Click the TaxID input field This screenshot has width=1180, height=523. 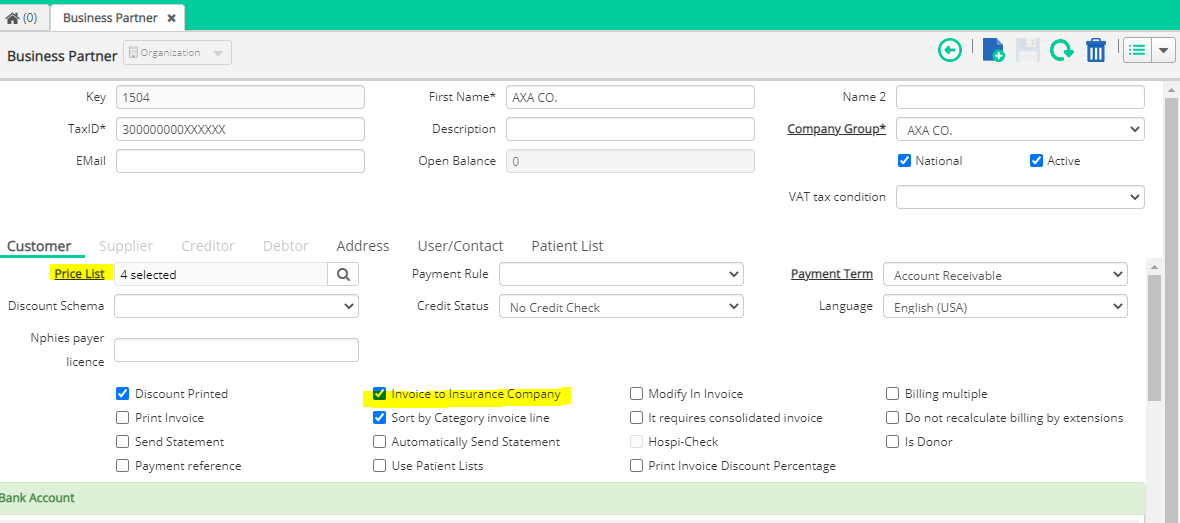(240, 129)
